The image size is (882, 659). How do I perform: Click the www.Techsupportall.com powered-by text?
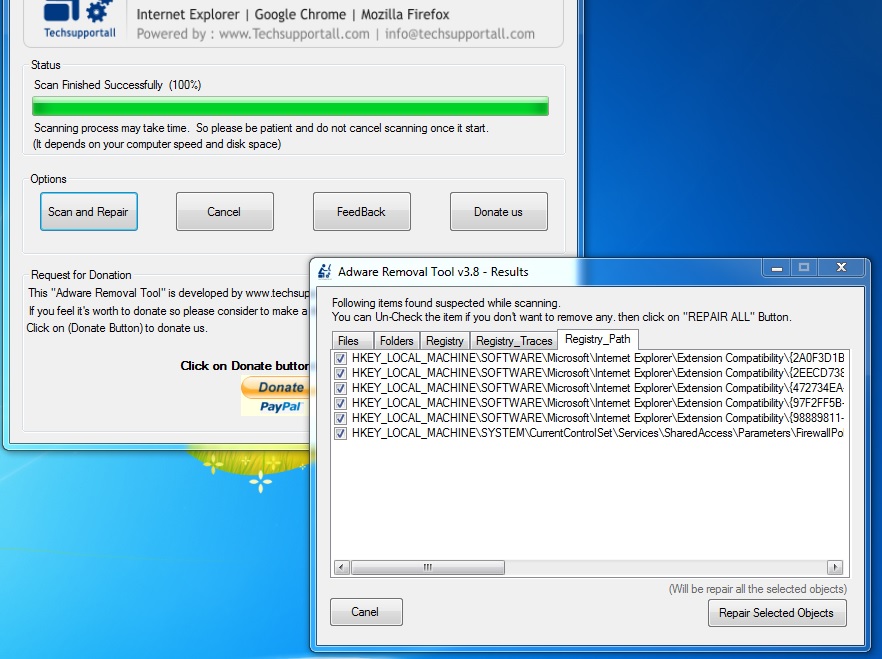(294, 34)
